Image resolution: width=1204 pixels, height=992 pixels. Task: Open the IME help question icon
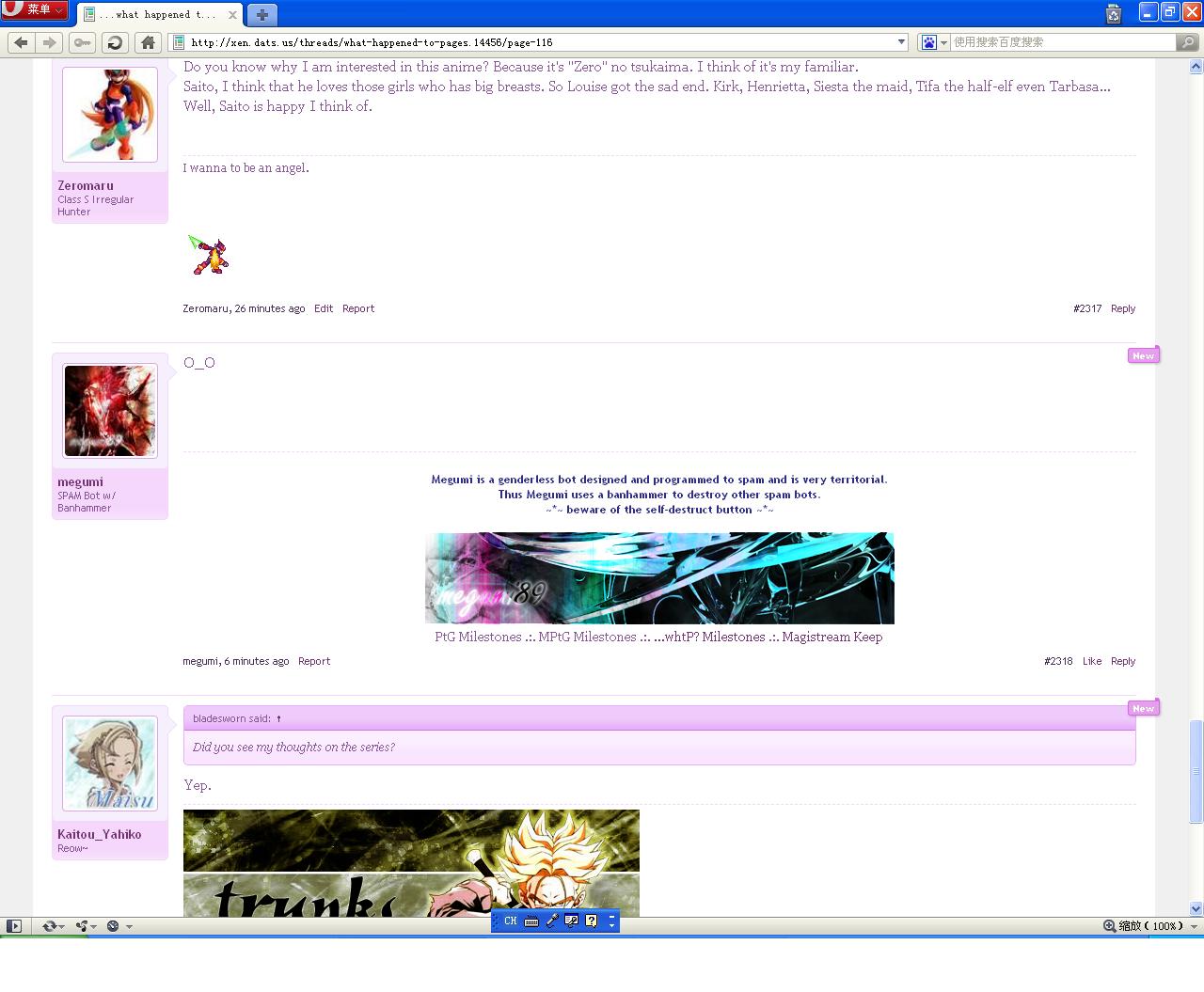(x=592, y=921)
